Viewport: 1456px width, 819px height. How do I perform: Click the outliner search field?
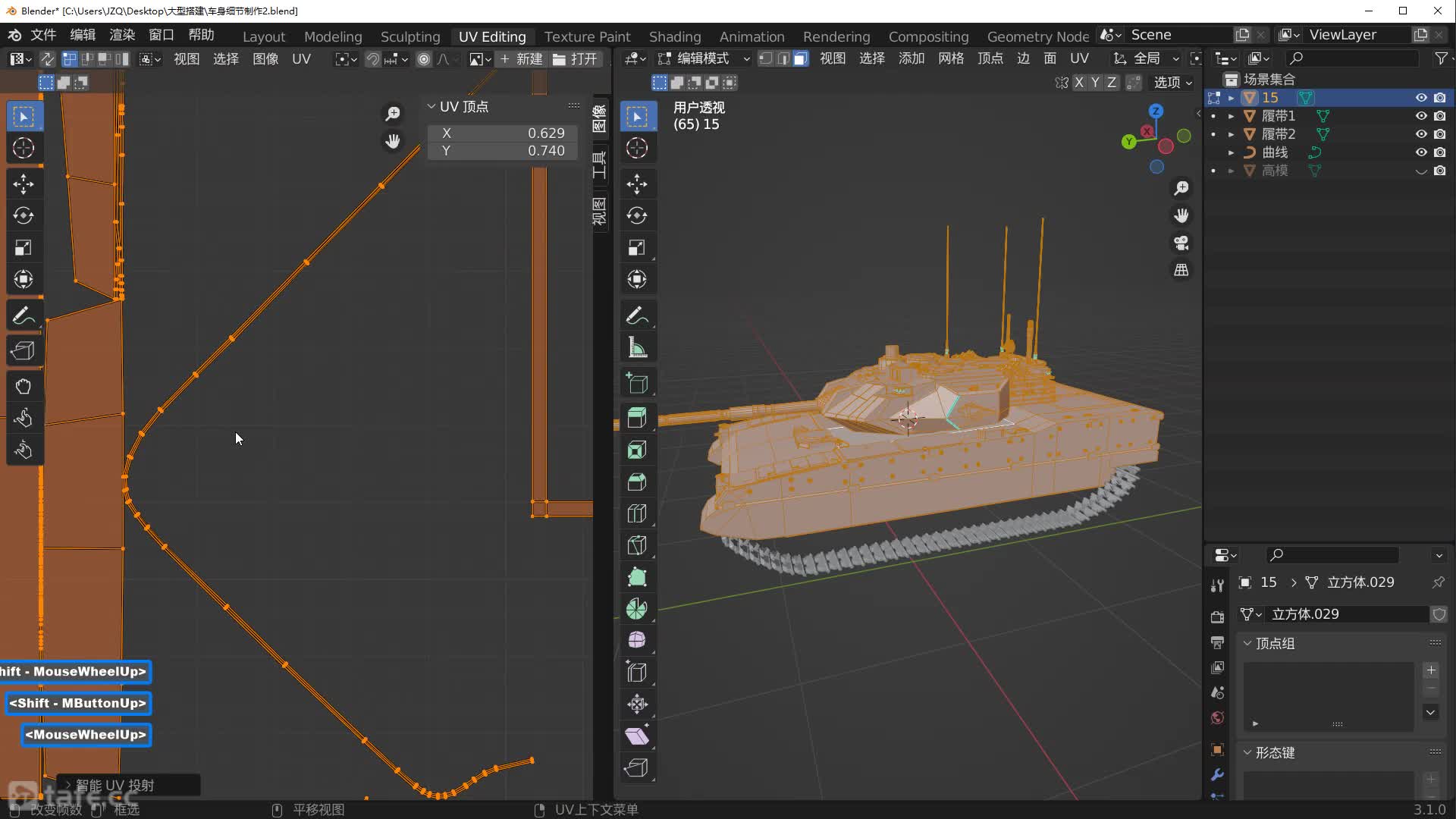(x=1357, y=58)
